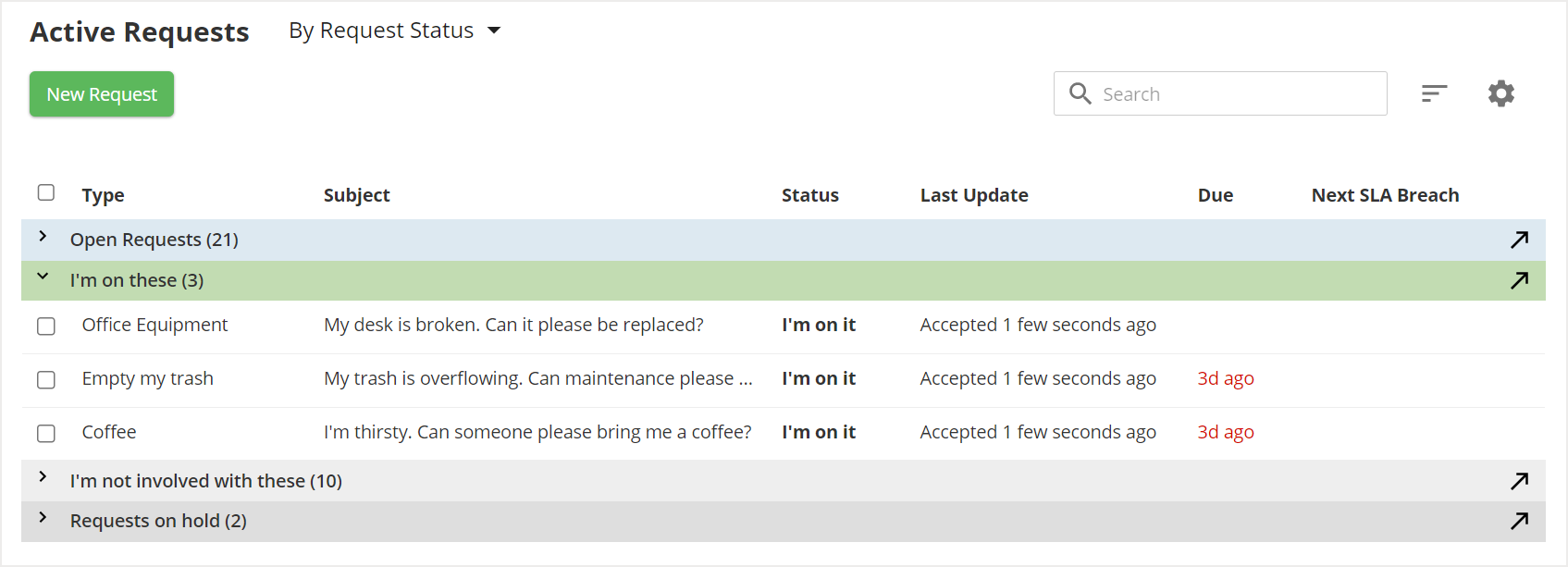Focus the Search input field

tap(1220, 93)
